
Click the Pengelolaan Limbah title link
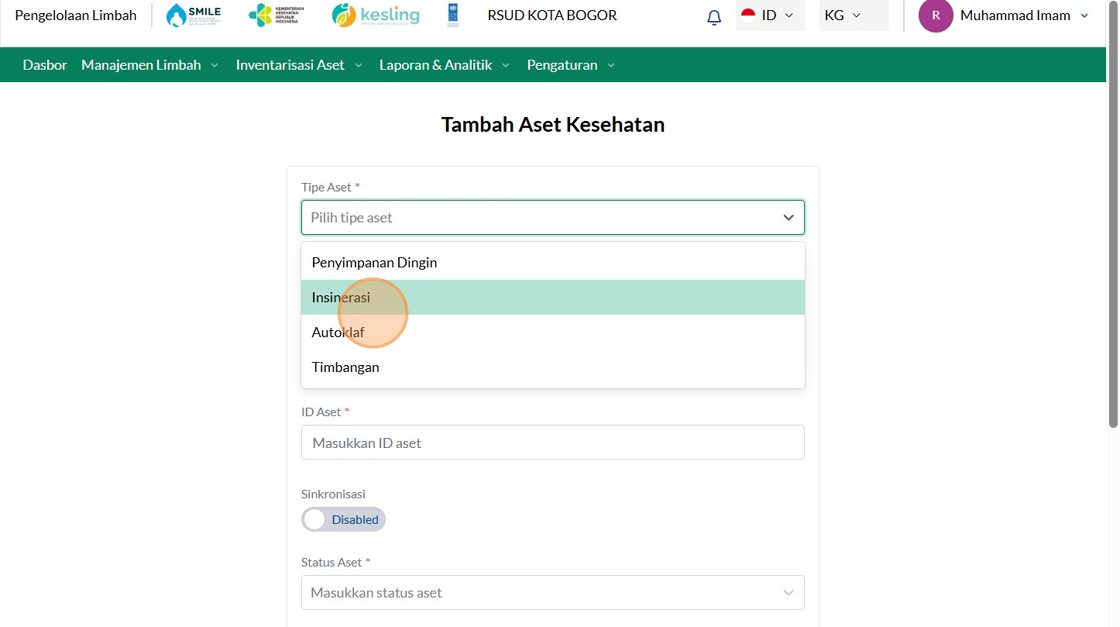point(76,16)
